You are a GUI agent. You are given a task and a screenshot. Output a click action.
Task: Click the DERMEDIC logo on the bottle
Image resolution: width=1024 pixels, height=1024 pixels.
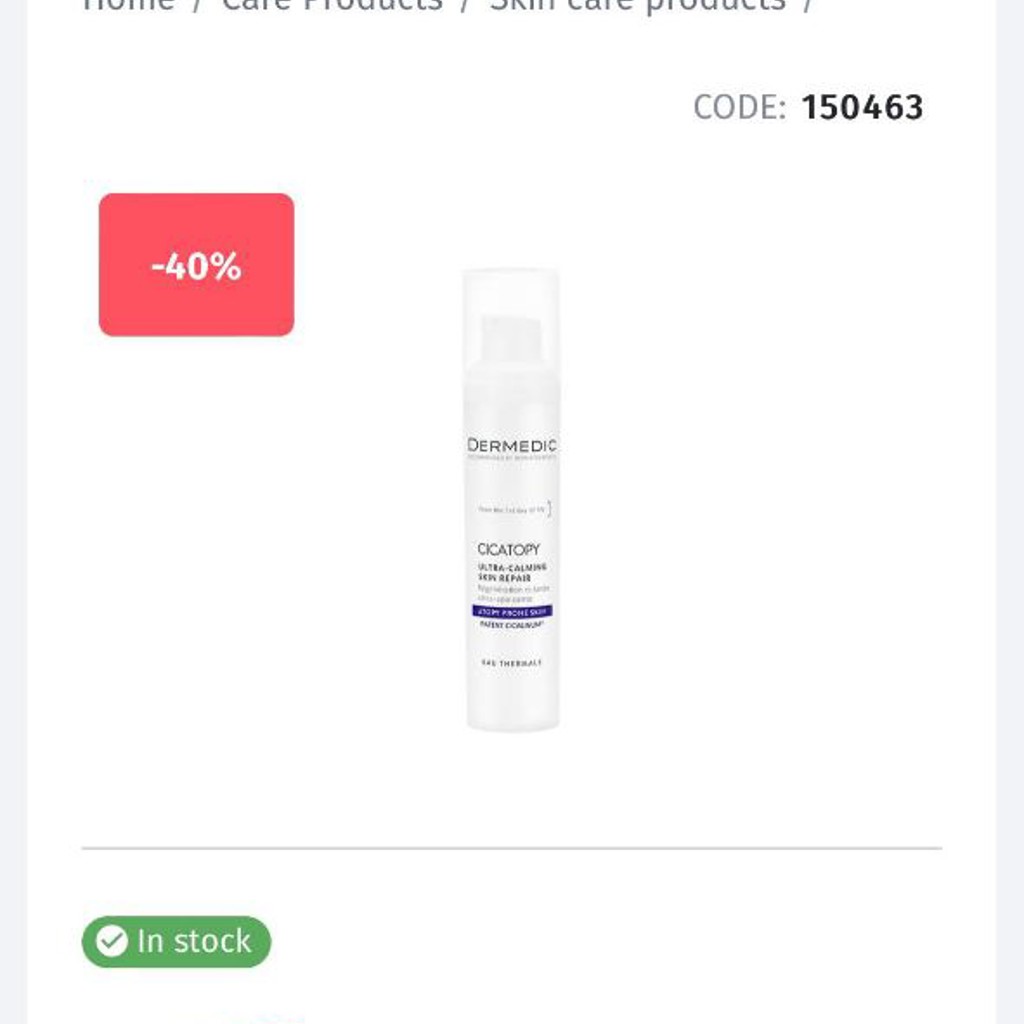click(x=512, y=445)
